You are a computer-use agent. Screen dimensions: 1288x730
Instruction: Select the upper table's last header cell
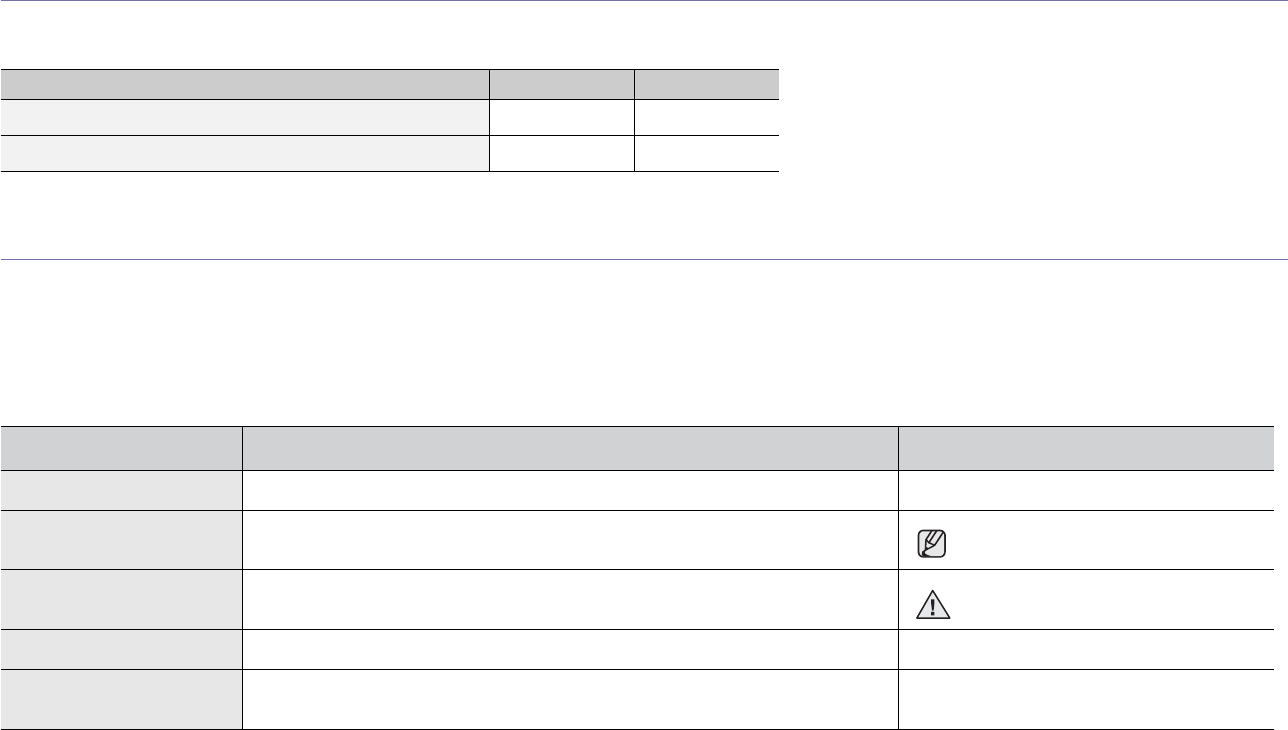click(706, 84)
